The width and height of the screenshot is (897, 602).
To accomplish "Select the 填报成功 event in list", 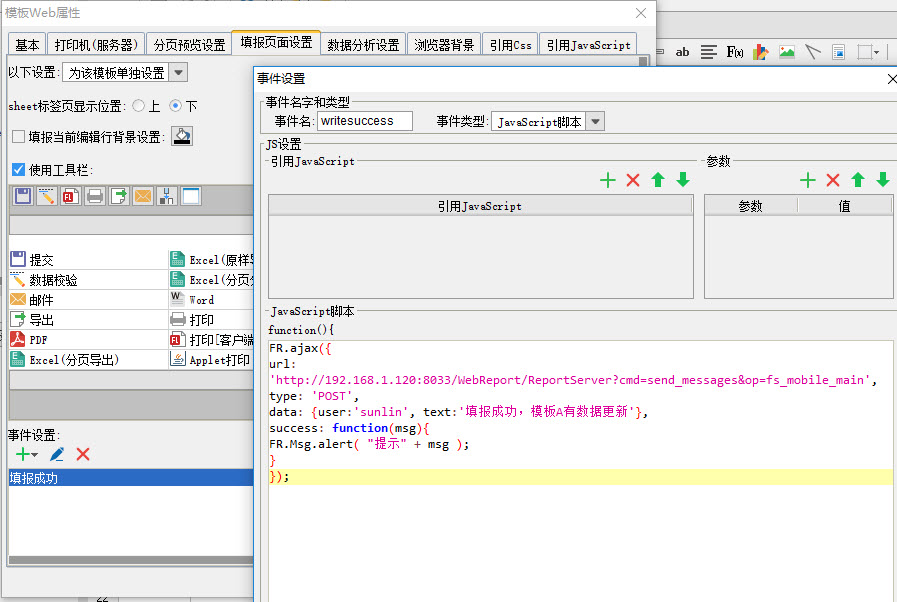I will 131,478.
